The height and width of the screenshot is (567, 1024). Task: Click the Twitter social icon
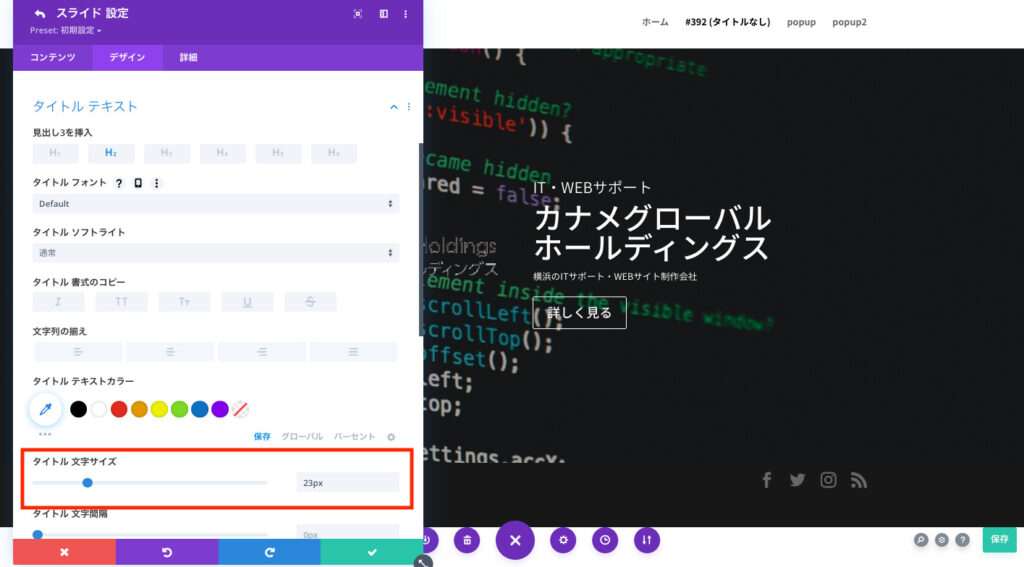pyautogui.click(x=797, y=480)
